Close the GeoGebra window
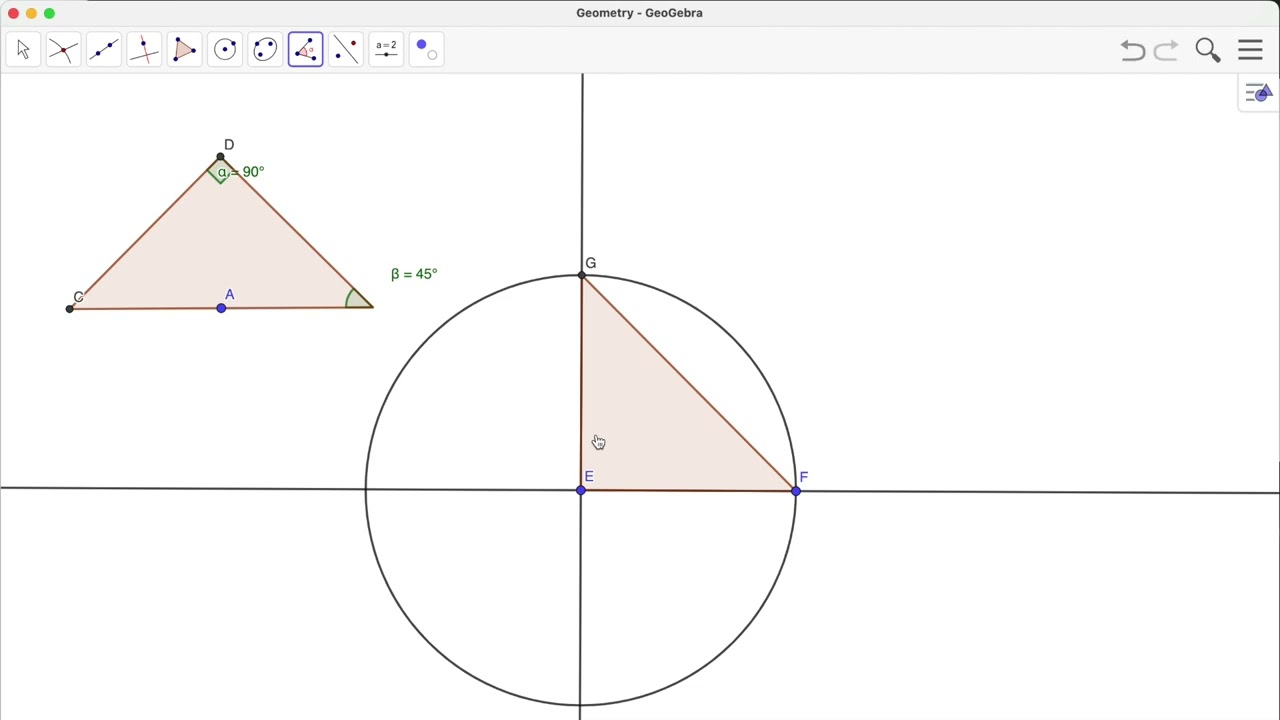1280x720 pixels. [13, 13]
